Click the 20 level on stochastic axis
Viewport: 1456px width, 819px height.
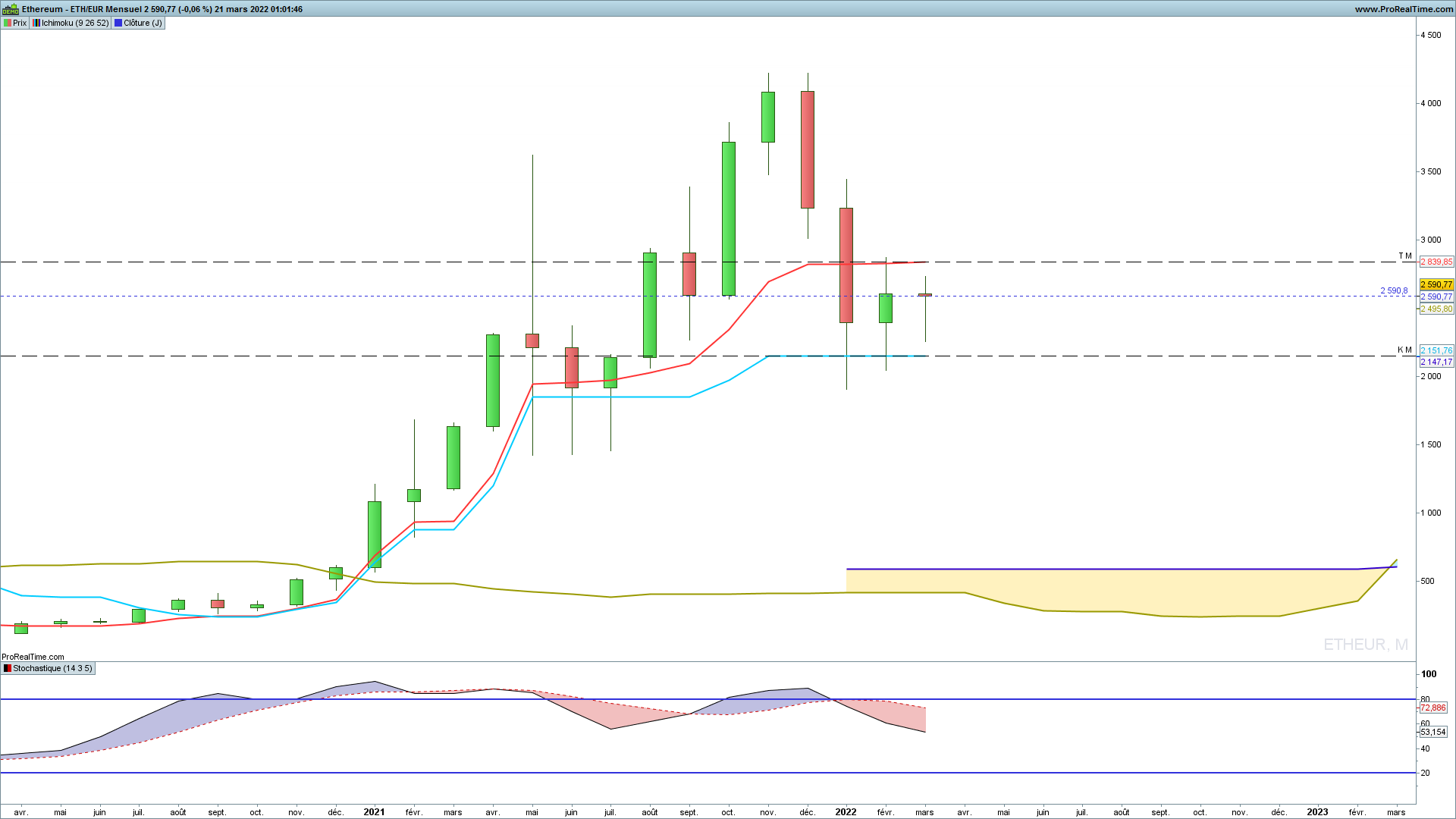click(1426, 773)
